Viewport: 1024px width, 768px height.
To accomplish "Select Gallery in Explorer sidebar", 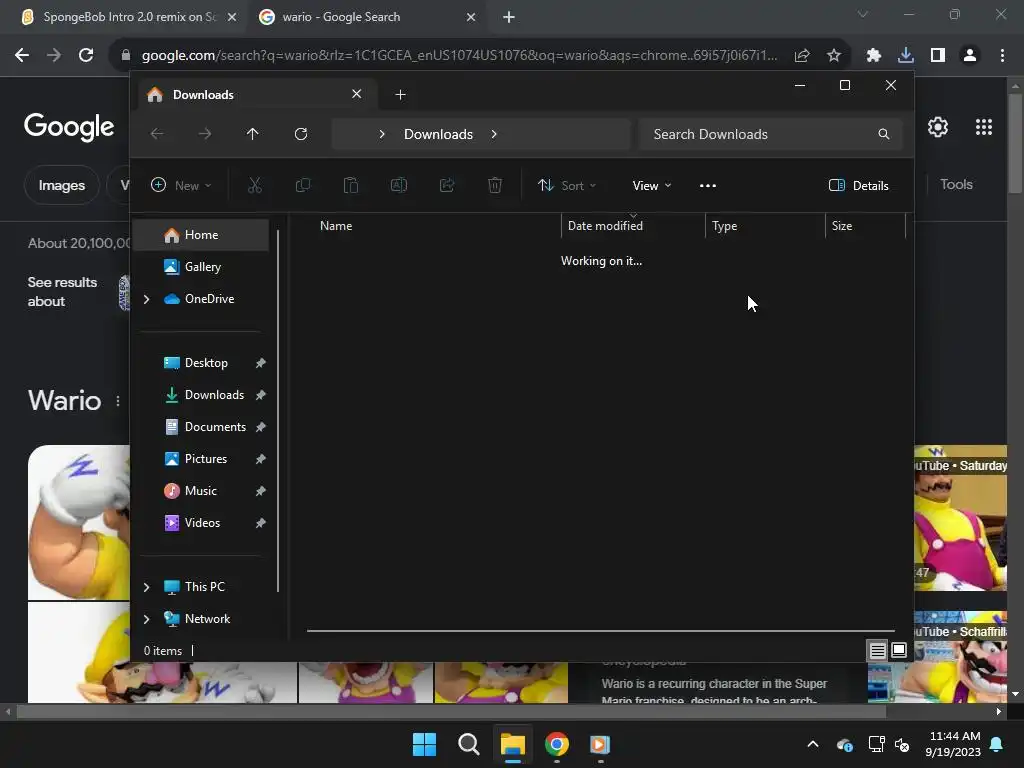I will pyautogui.click(x=201, y=267).
